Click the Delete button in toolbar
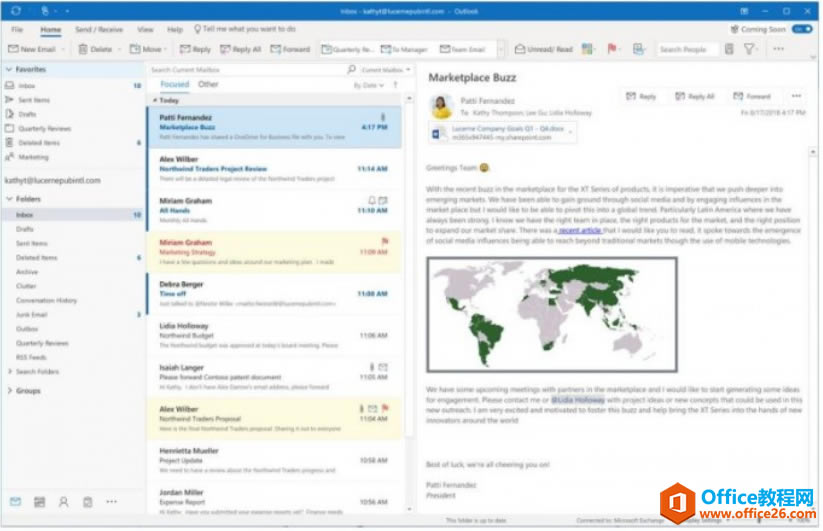Viewport: 823px width, 531px height. pos(95,49)
